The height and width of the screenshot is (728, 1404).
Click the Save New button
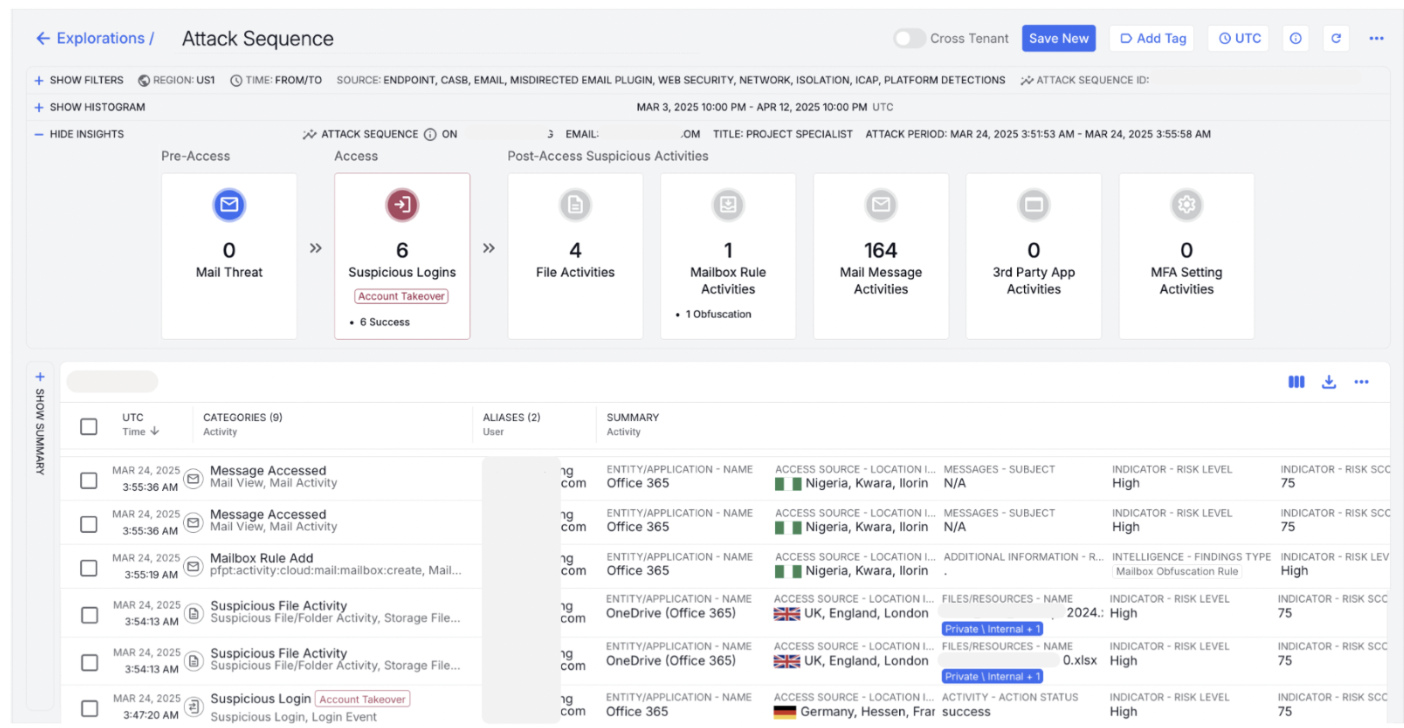click(x=1058, y=38)
